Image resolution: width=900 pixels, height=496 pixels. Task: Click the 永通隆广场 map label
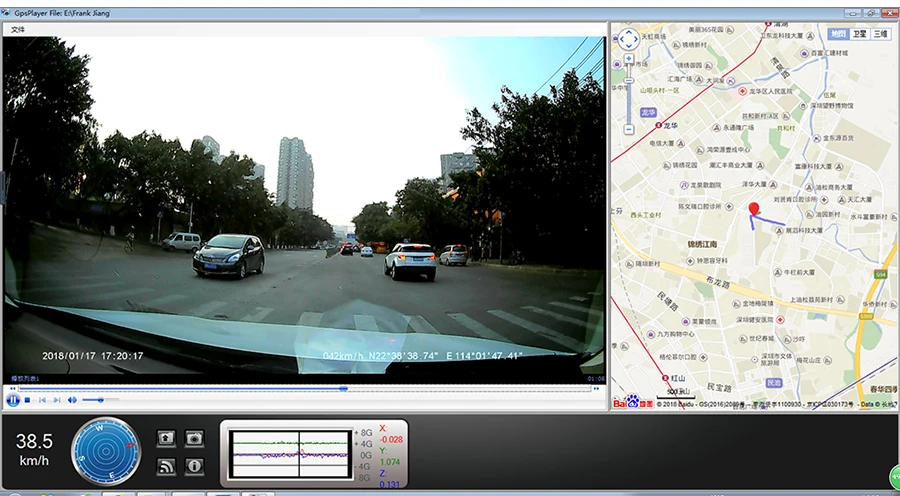738,128
